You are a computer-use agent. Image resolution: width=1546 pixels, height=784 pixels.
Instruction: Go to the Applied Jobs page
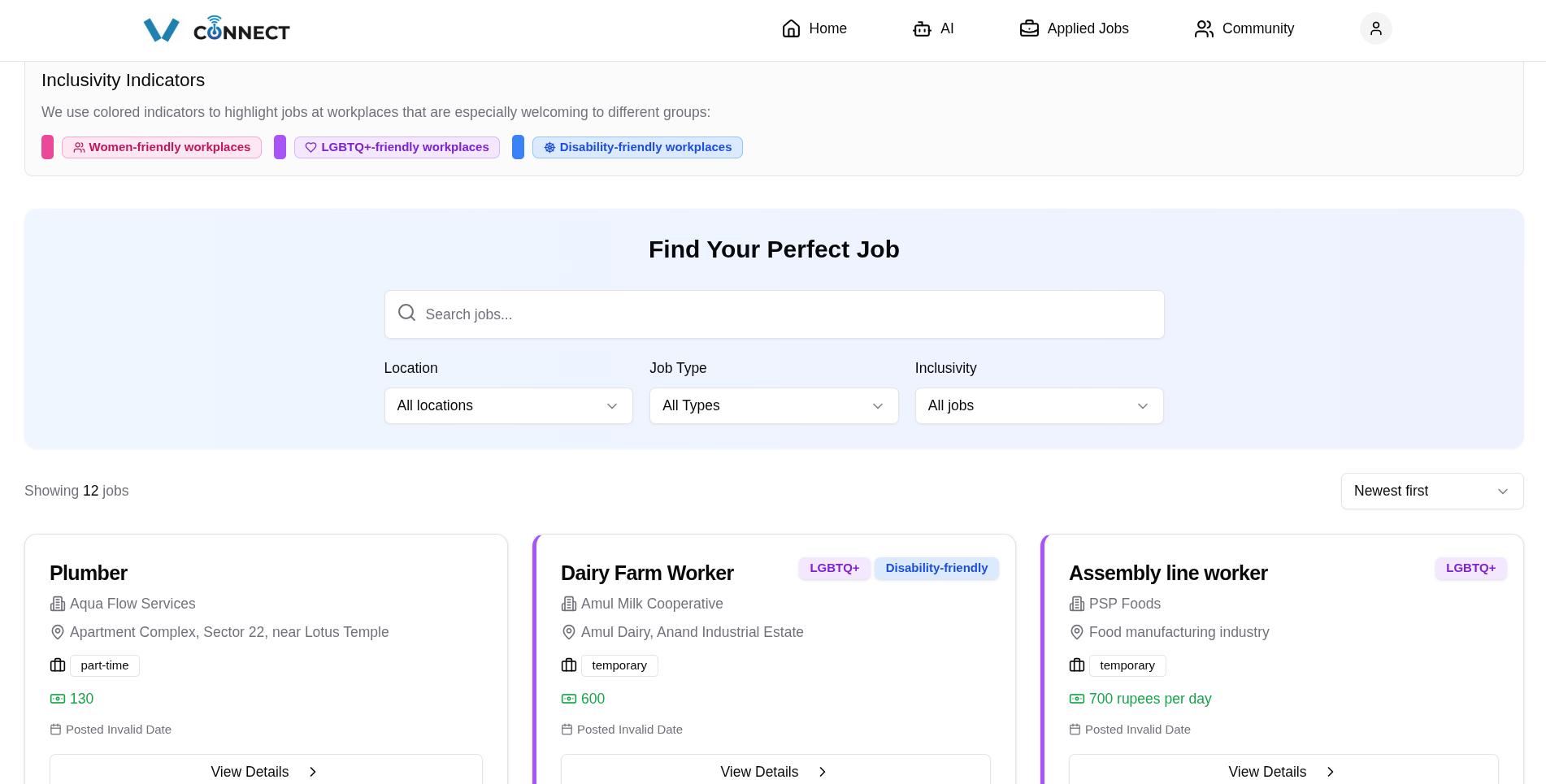pos(1087,28)
